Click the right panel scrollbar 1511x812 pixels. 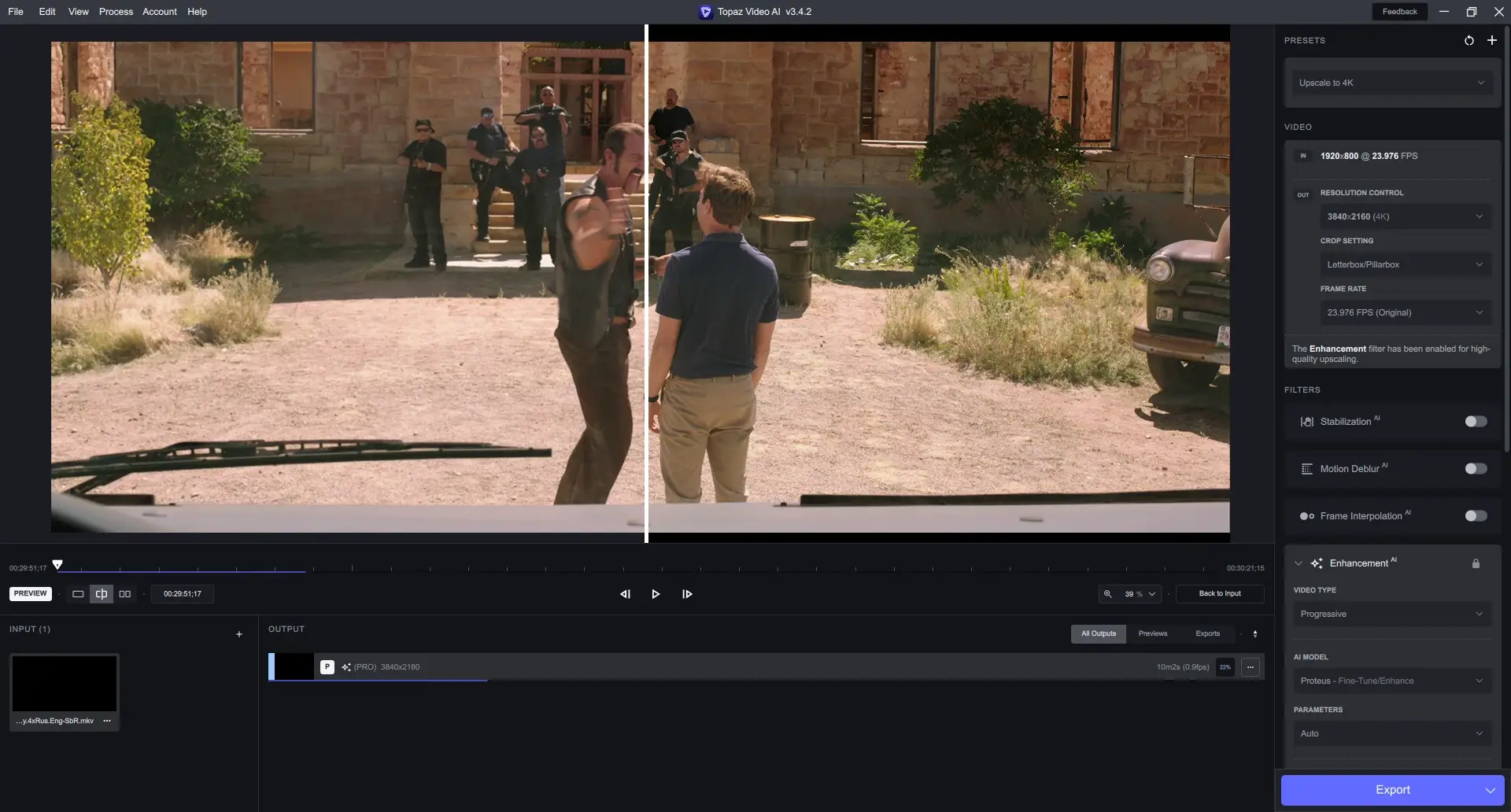coord(1506,240)
